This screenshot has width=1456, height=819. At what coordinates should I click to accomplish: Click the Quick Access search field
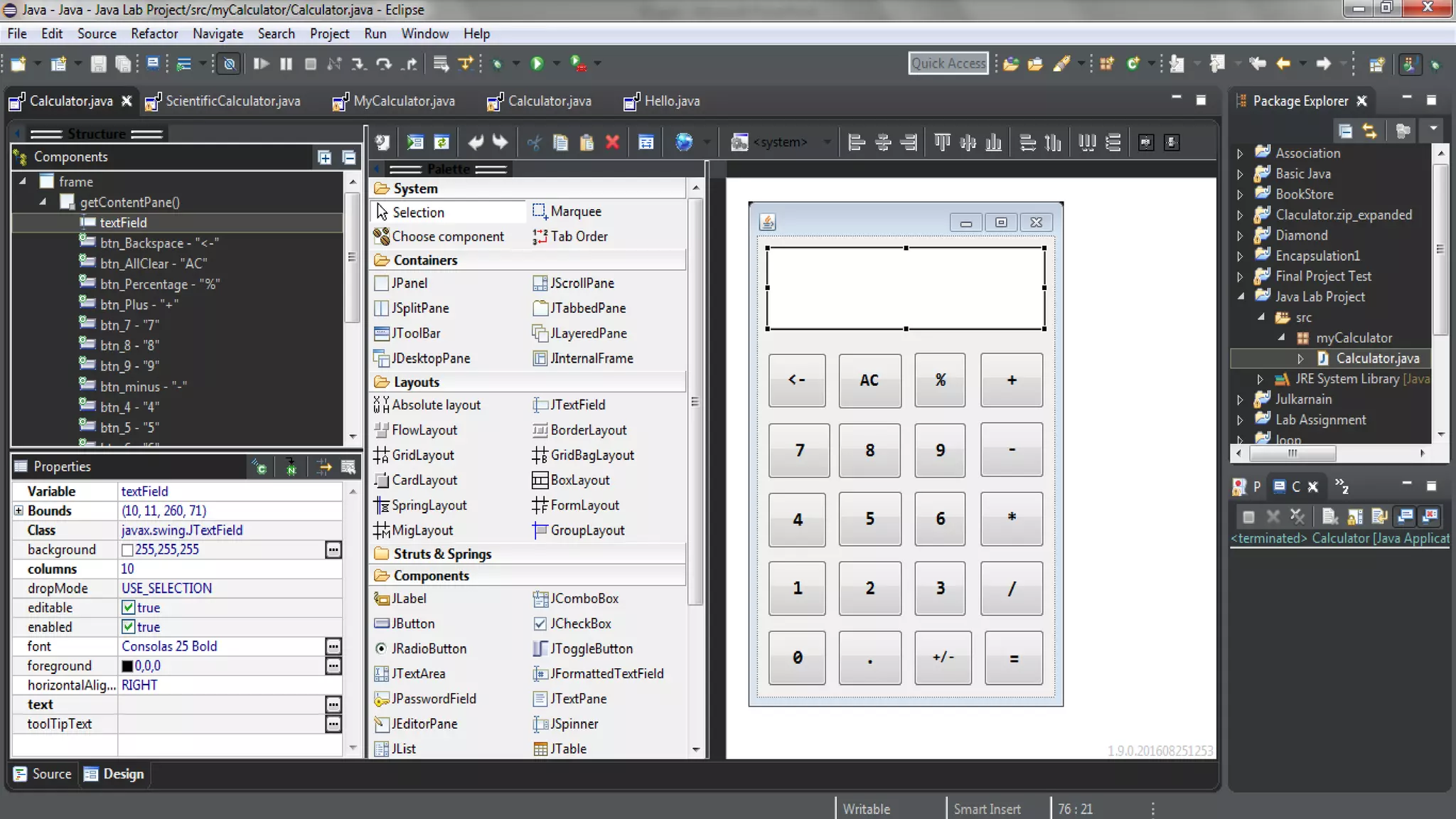click(x=948, y=63)
